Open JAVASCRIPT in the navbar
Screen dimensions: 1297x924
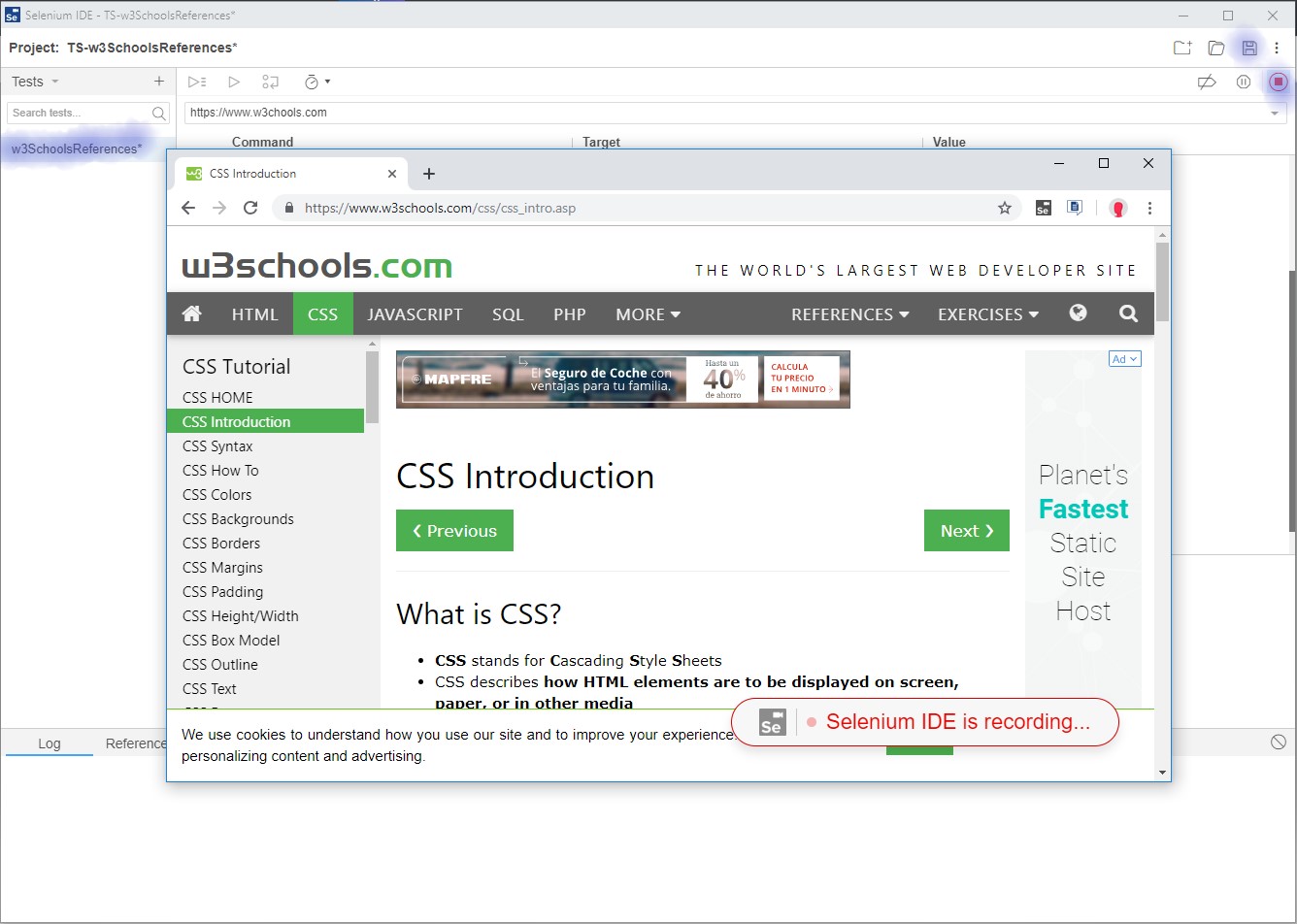[415, 314]
